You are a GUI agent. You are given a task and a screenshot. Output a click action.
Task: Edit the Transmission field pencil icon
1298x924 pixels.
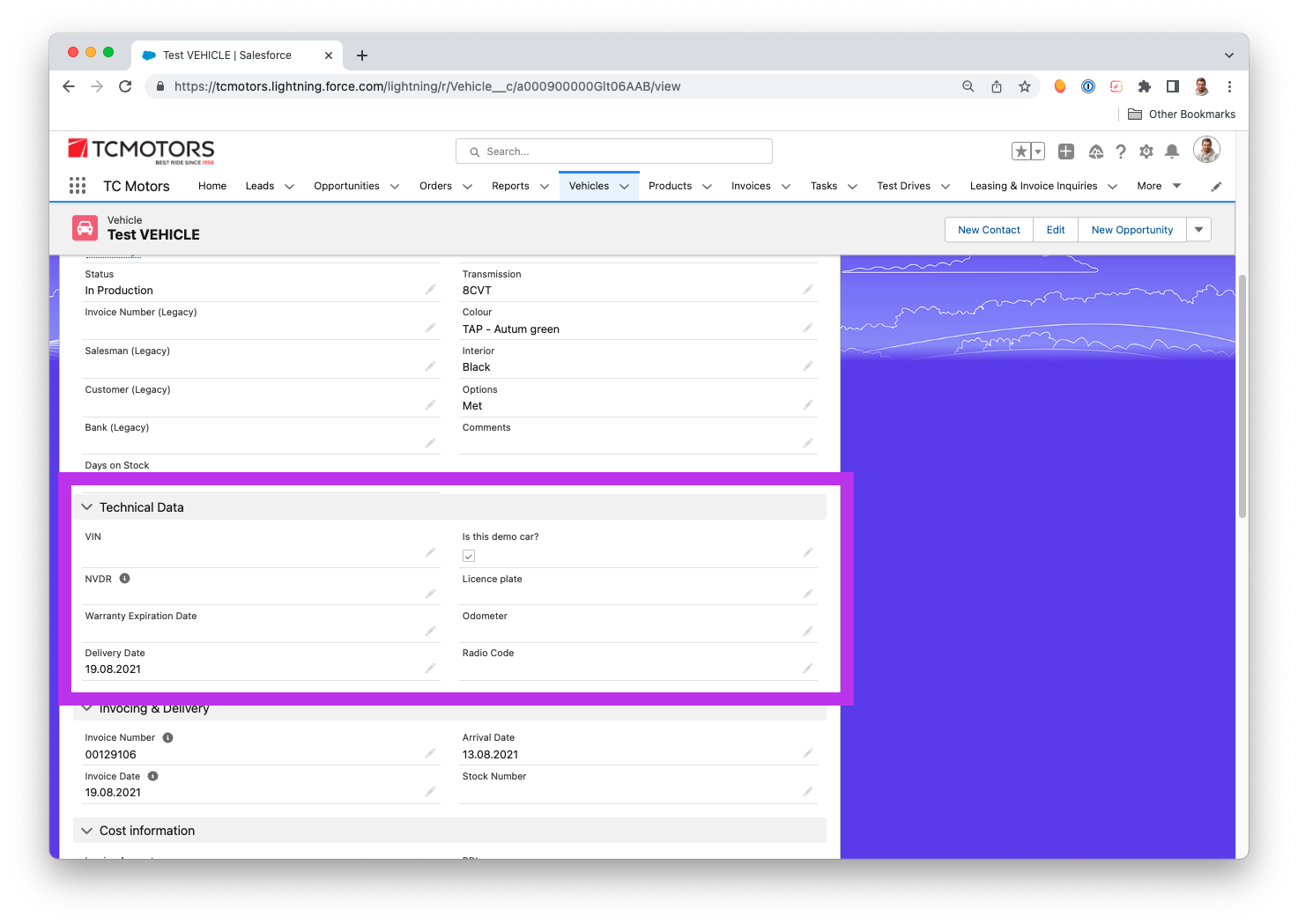tap(808, 290)
